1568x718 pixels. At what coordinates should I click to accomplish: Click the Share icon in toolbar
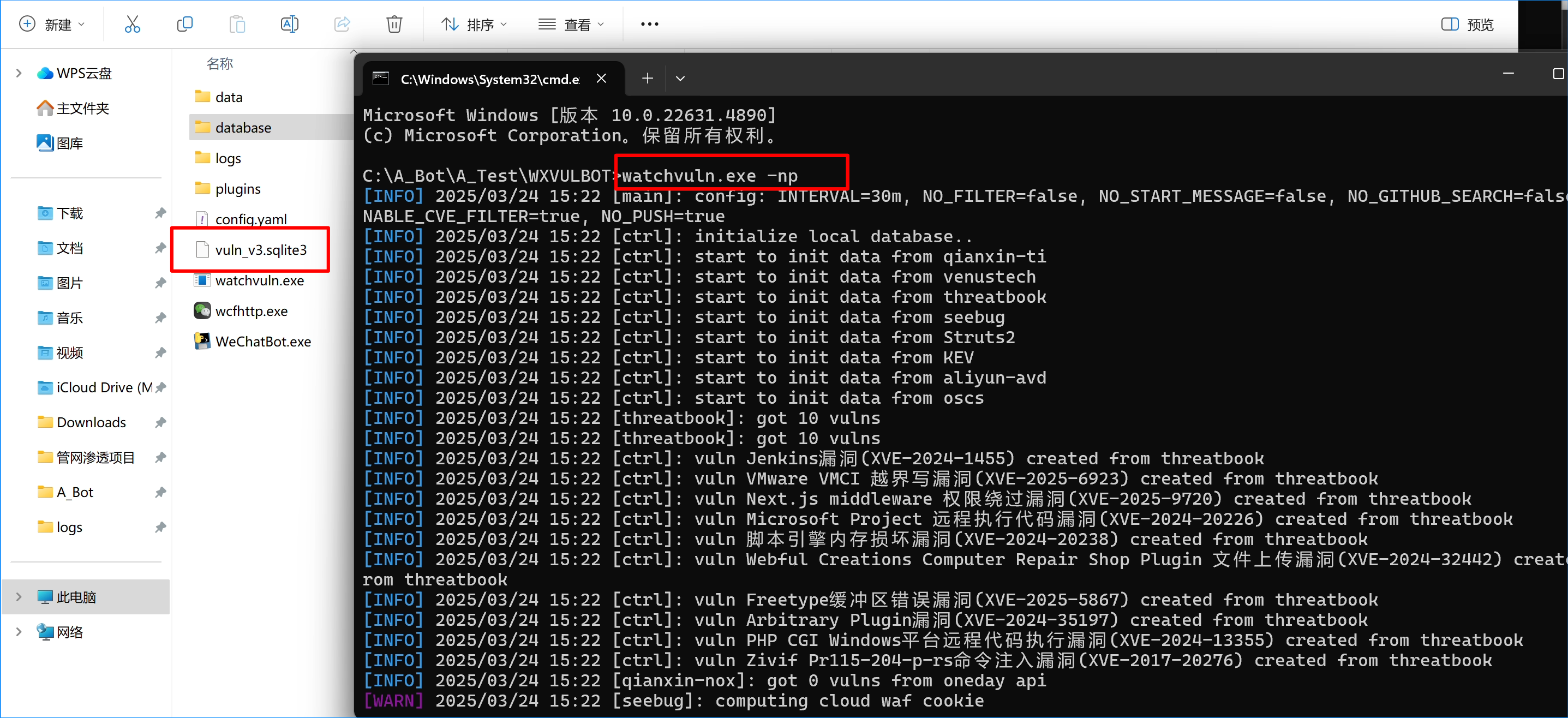click(342, 25)
